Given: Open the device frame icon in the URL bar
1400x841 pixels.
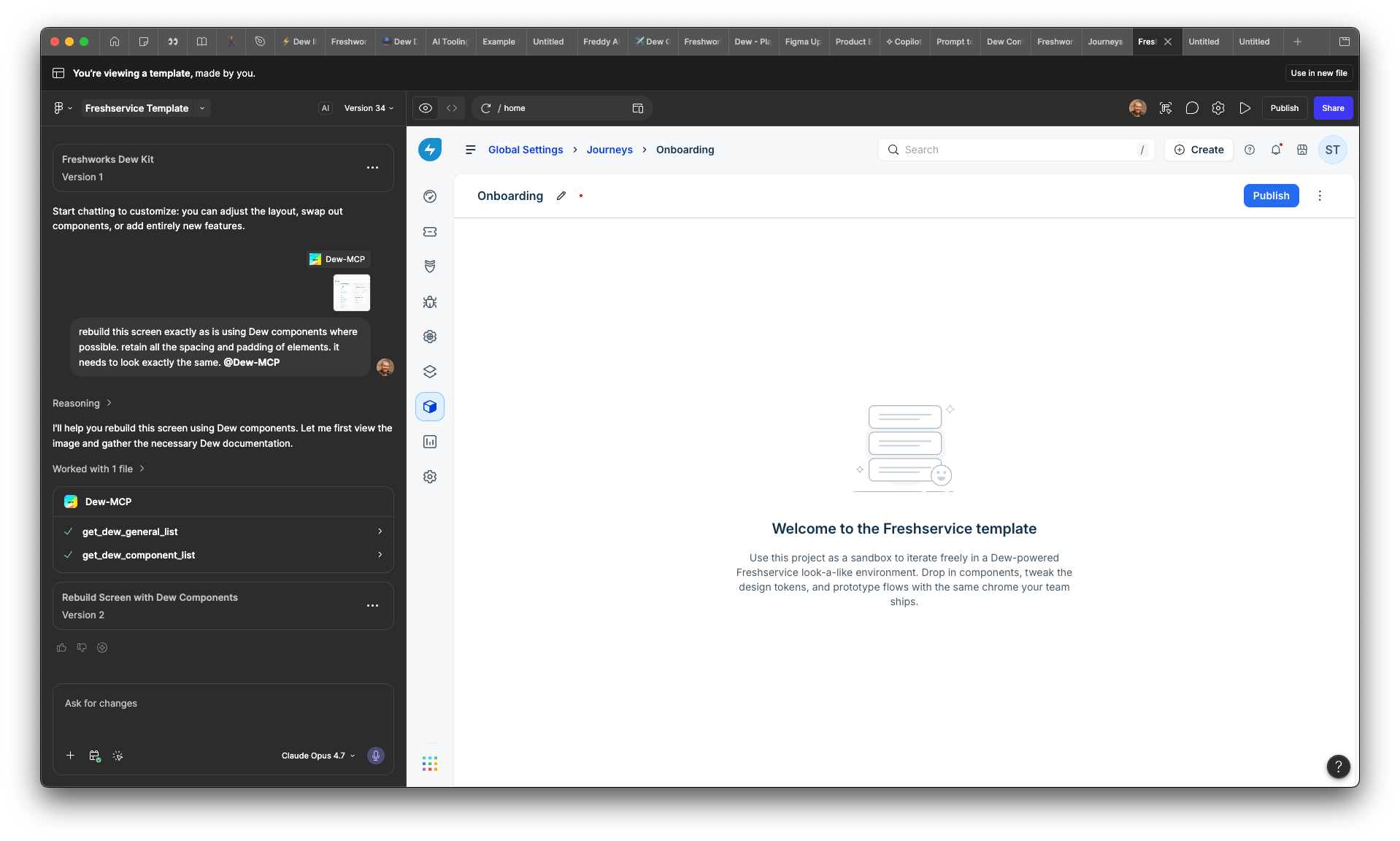Looking at the screenshot, I should [x=638, y=108].
